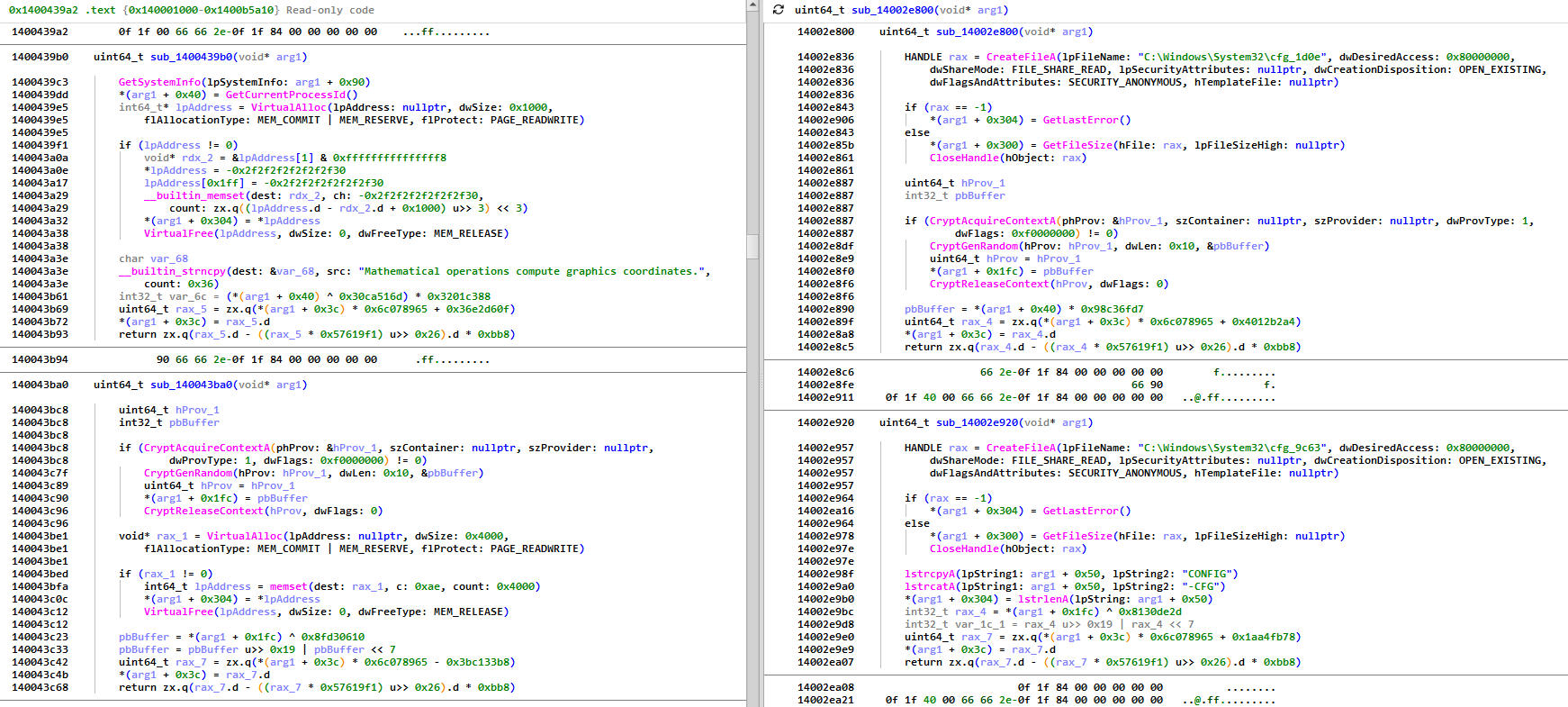1568x707 pixels.
Task: Click CryptAcquireContextA in sub_14002e800
Action: tap(993, 221)
